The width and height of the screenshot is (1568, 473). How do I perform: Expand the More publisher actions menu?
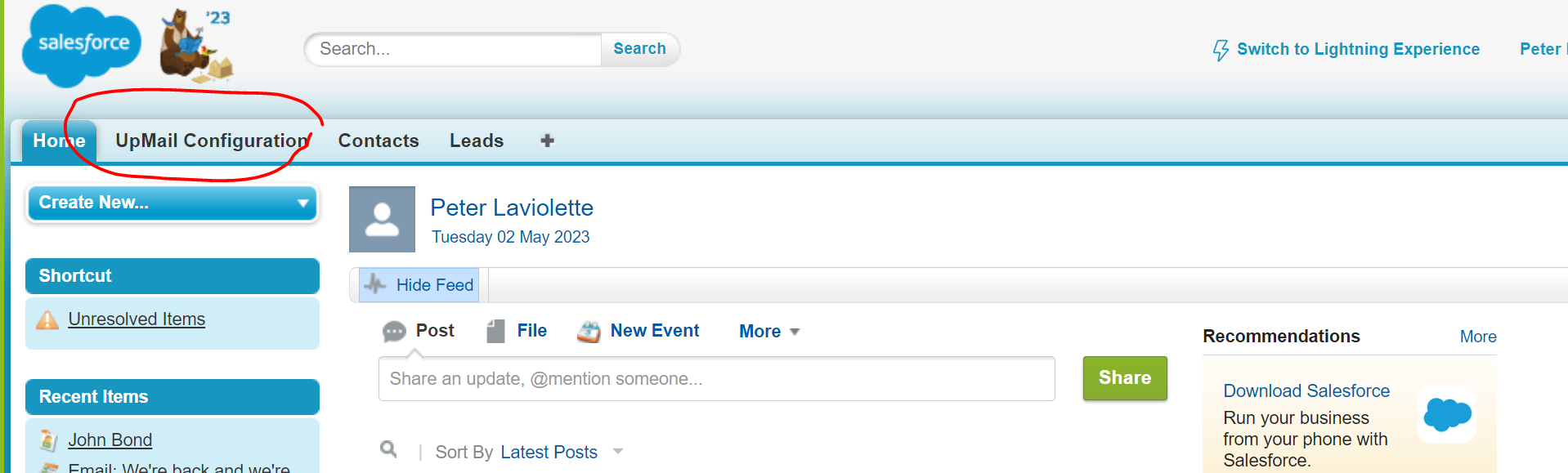point(769,331)
